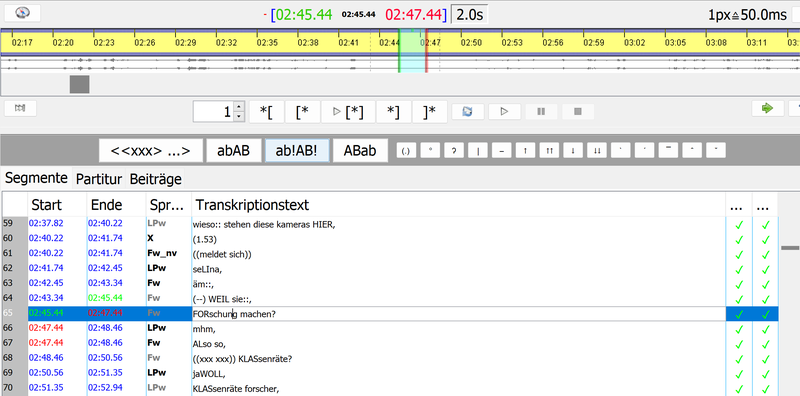Viewport: 800px width, 396px height.
Task: Increase the selection step spinner value
Action: 239,107
